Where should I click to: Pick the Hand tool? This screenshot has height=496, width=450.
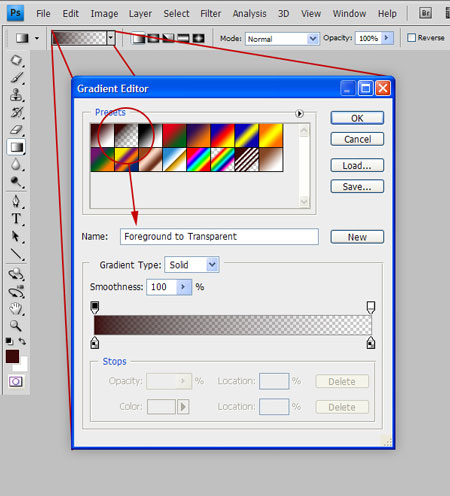coord(16,309)
